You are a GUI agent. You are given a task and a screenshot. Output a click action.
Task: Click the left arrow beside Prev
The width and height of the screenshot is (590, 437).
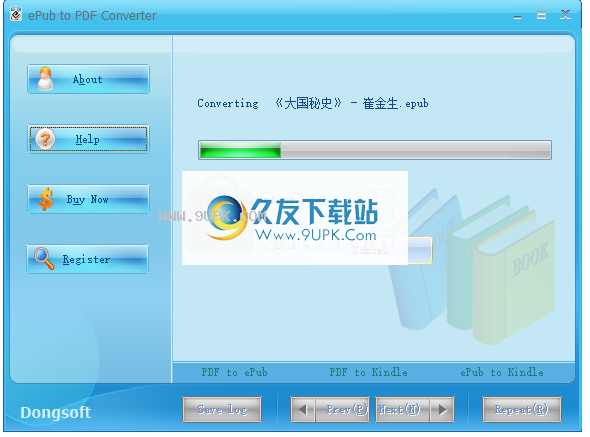click(303, 410)
